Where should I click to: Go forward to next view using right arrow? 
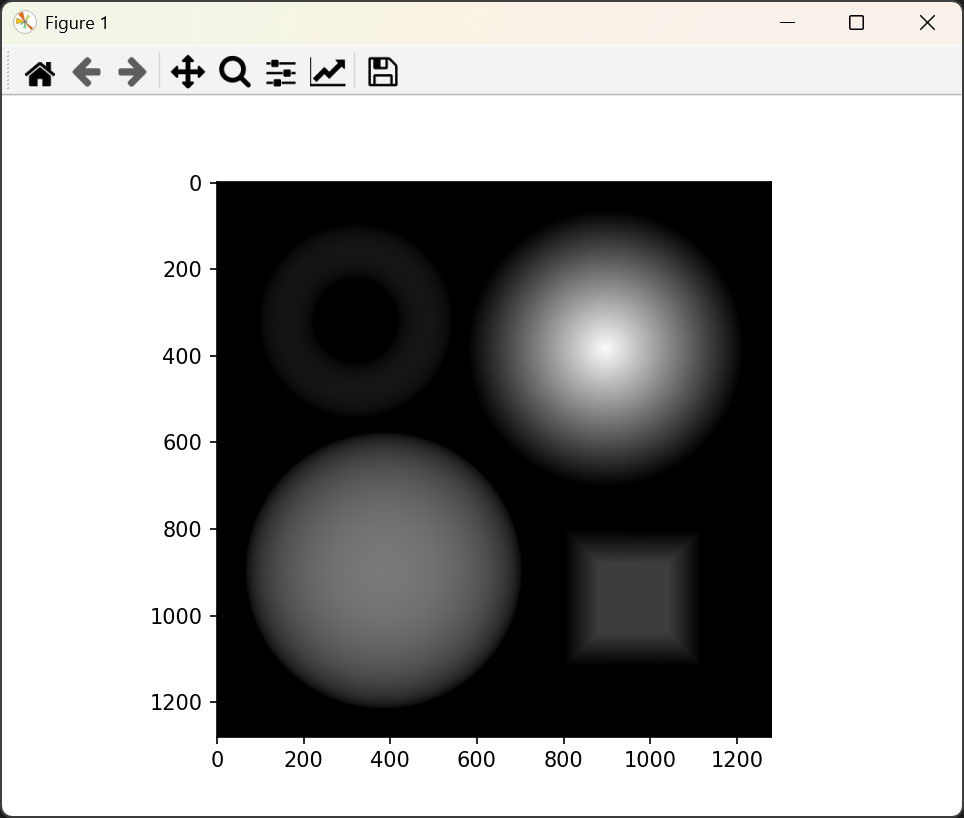tap(132, 73)
